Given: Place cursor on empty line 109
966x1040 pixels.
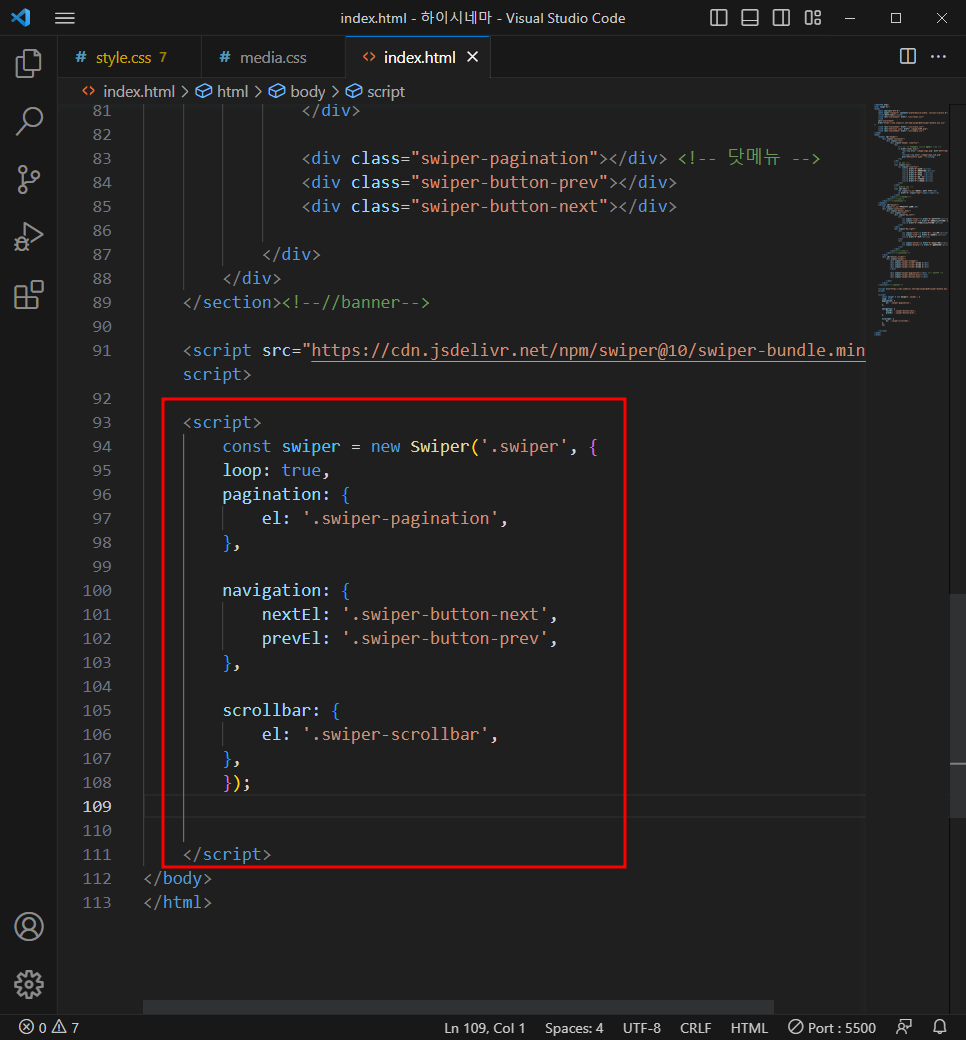Looking at the screenshot, I should [504, 807].
